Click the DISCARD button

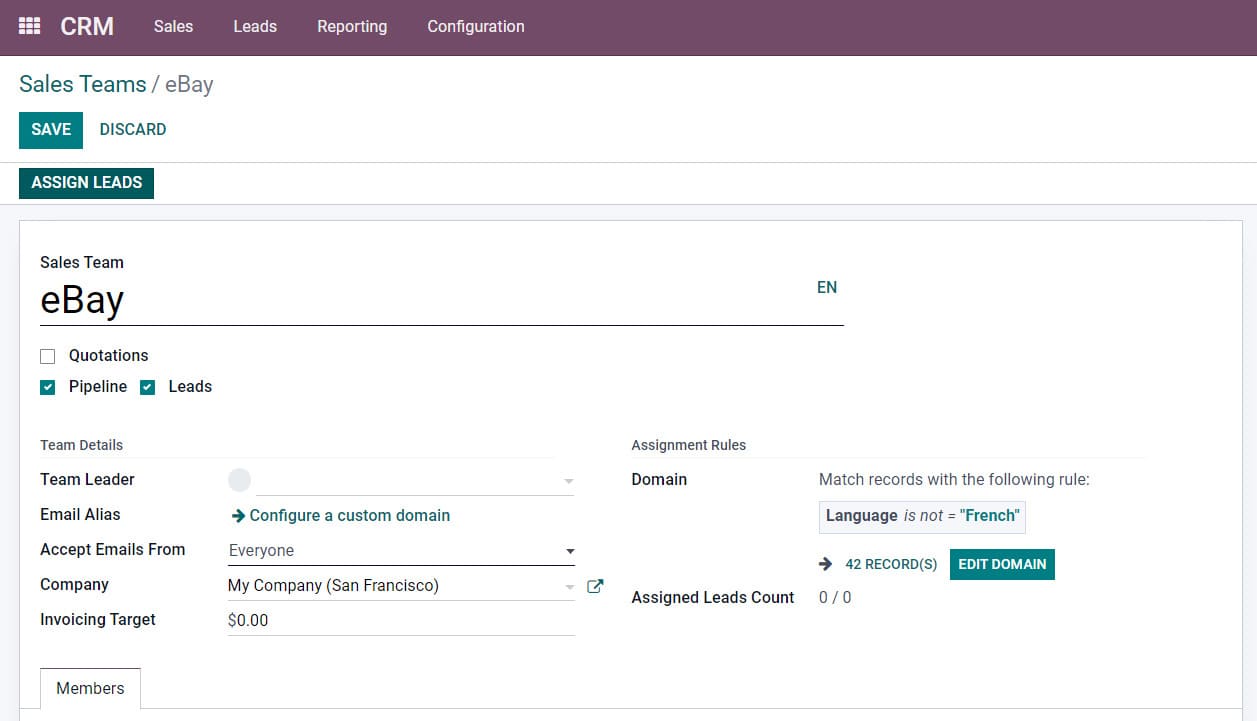133,130
